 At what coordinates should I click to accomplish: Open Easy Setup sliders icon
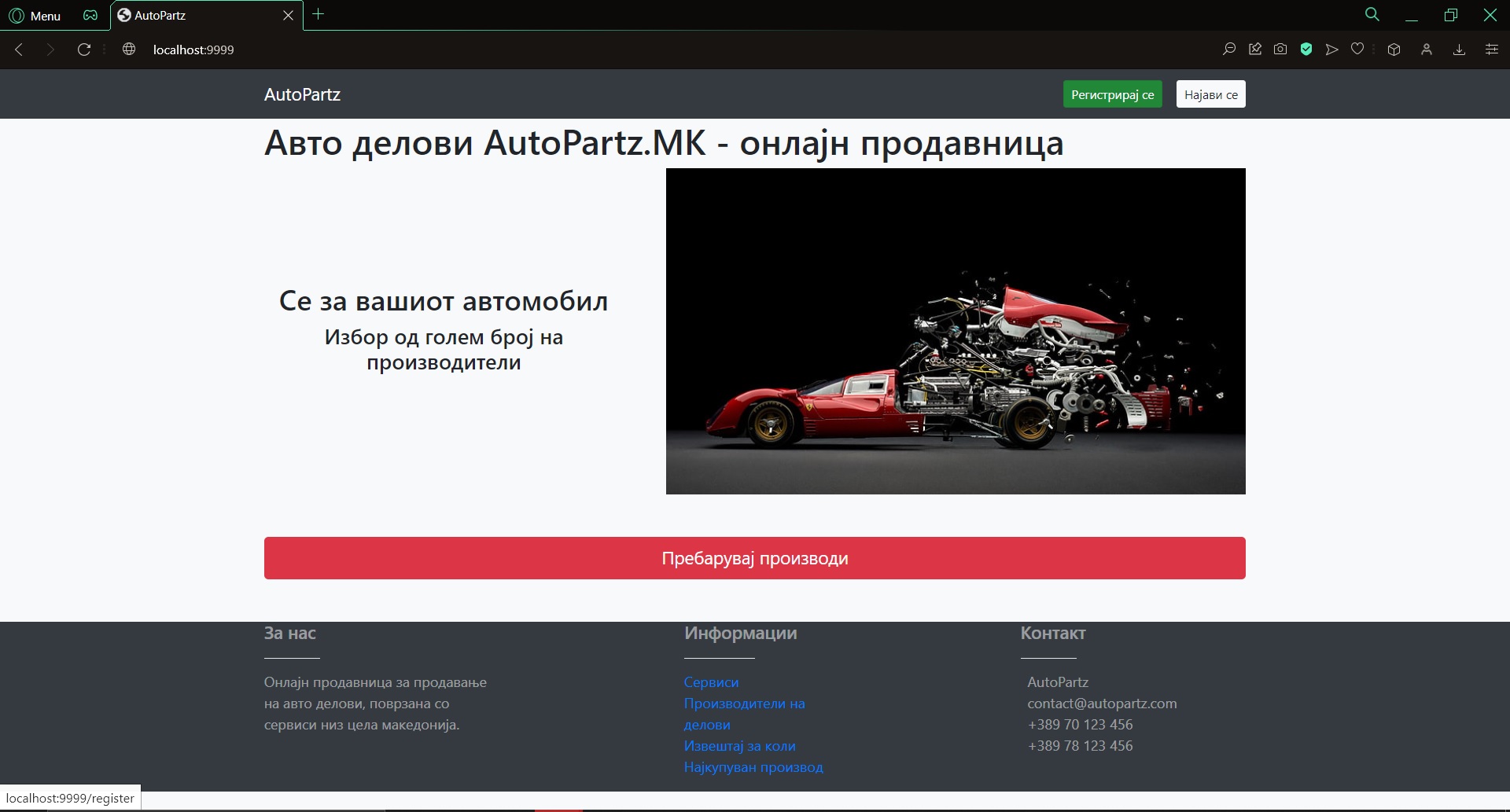pos(1491,50)
